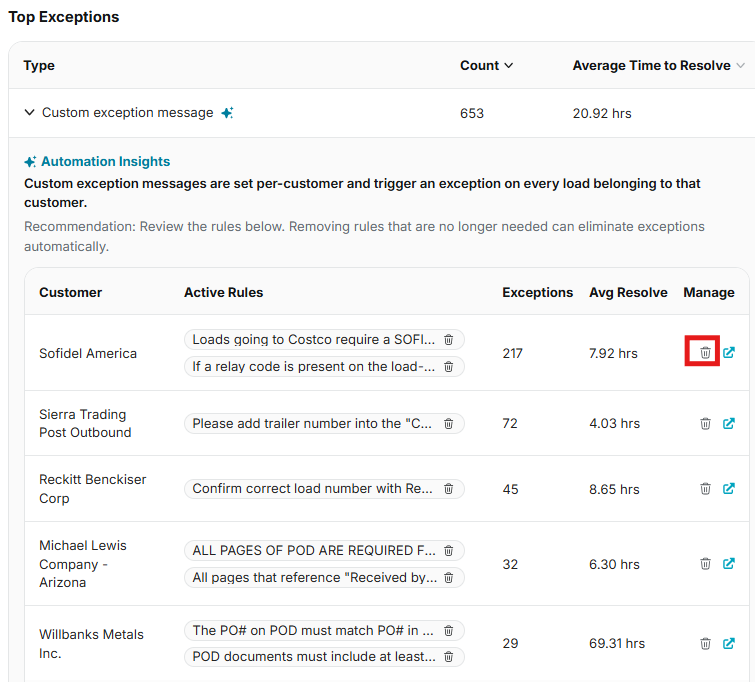Collapse the Custom exception message row
Viewport: 755px width, 682px height.
29,113
